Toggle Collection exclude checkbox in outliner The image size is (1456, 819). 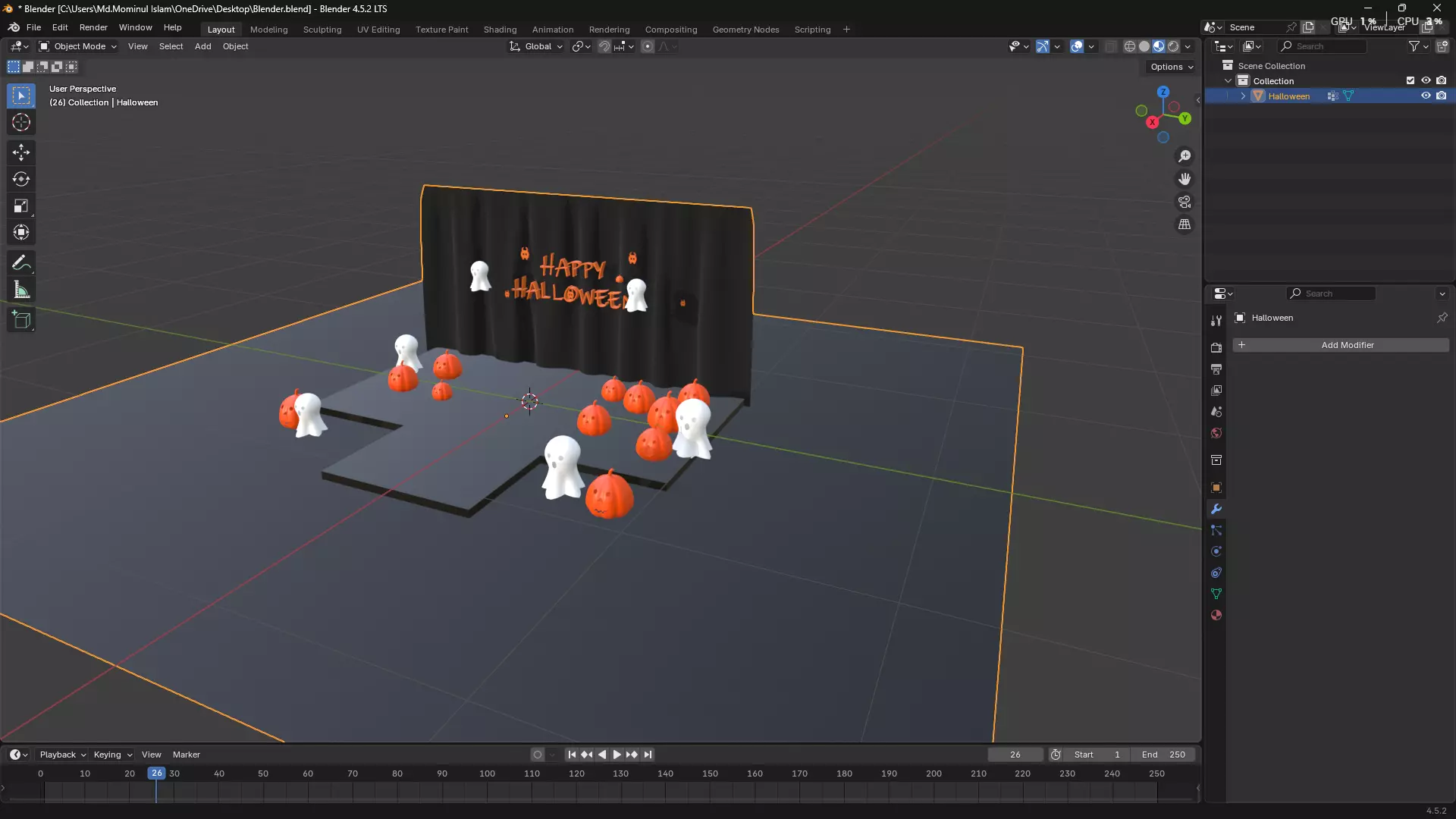tap(1410, 80)
